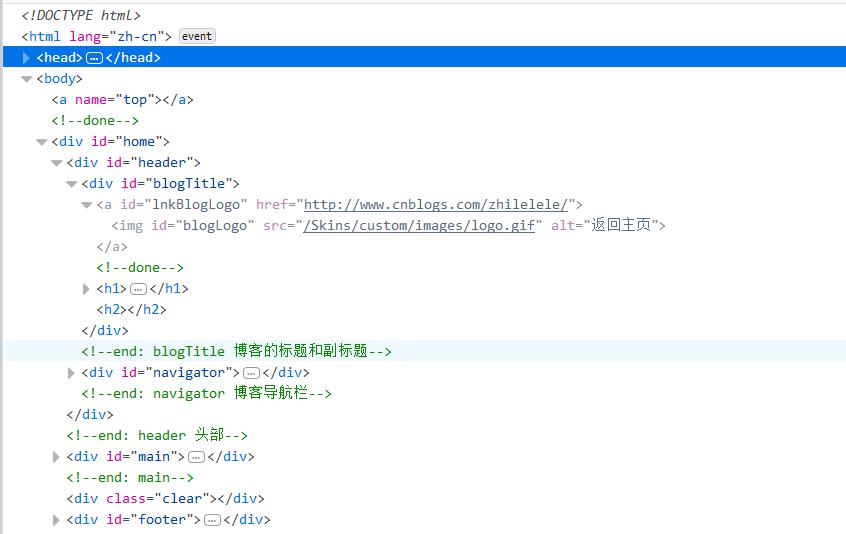Click the event badge on html tag
The image size is (846, 534).
pyautogui.click(x=197, y=36)
